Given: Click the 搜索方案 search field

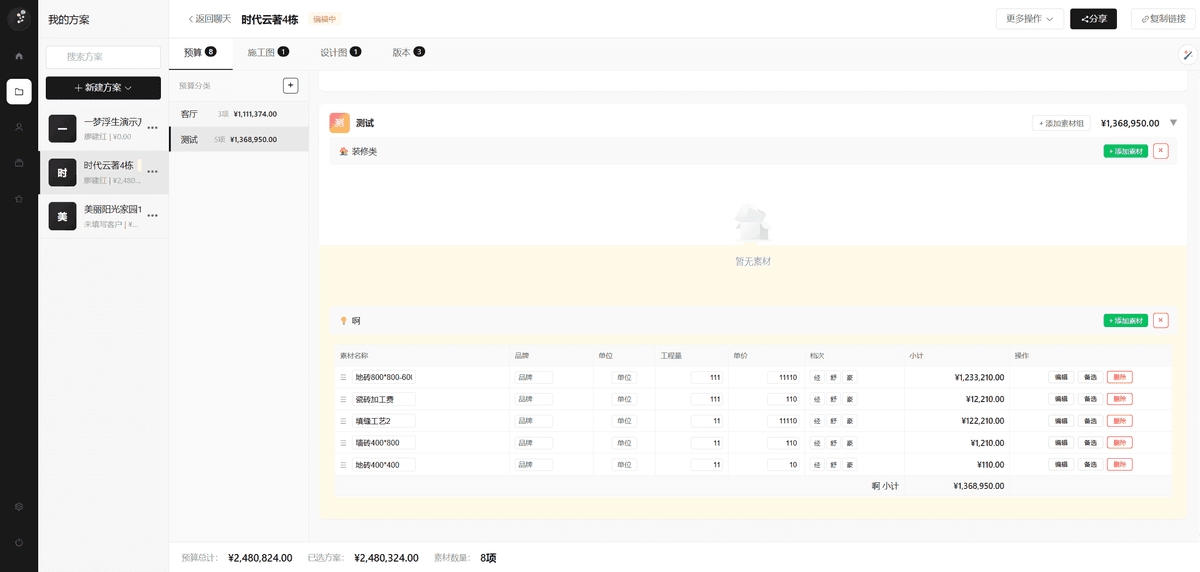Looking at the screenshot, I should (103, 57).
